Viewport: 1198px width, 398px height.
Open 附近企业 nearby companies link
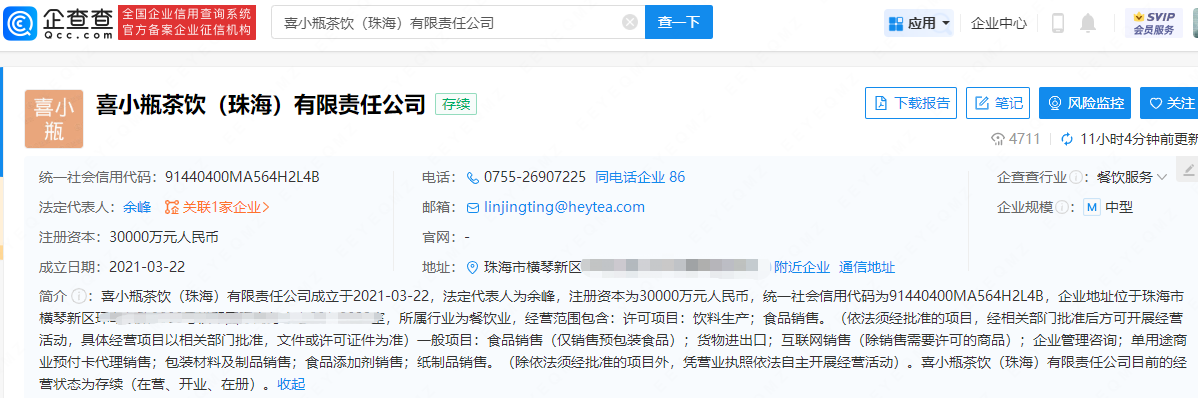click(x=801, y=267)
